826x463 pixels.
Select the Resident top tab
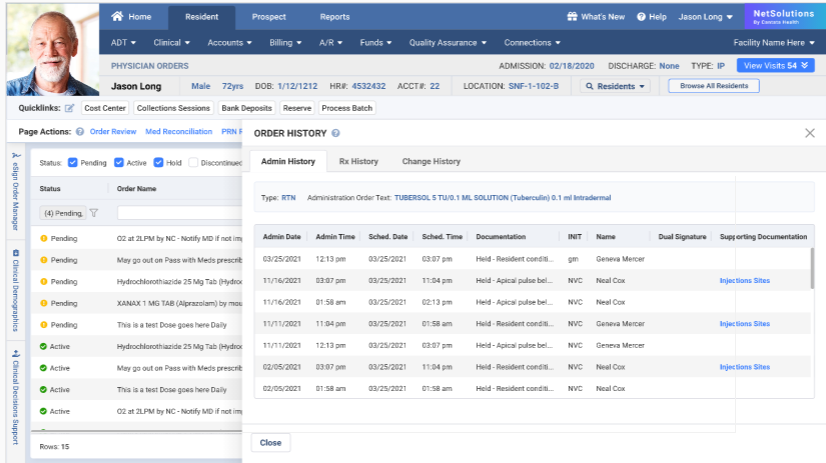coord(202,17)
